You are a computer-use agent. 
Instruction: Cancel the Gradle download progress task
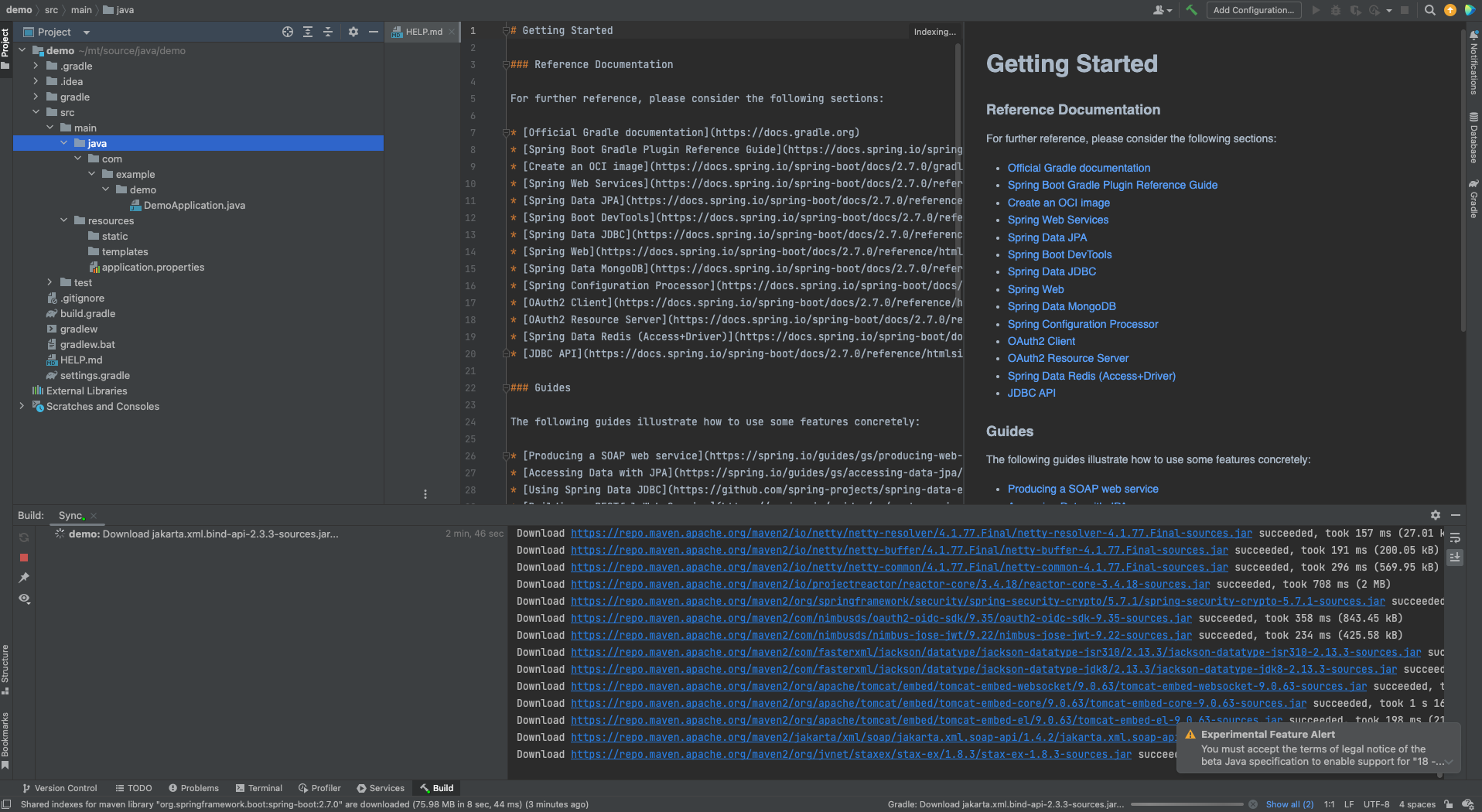pos(1252,804)
